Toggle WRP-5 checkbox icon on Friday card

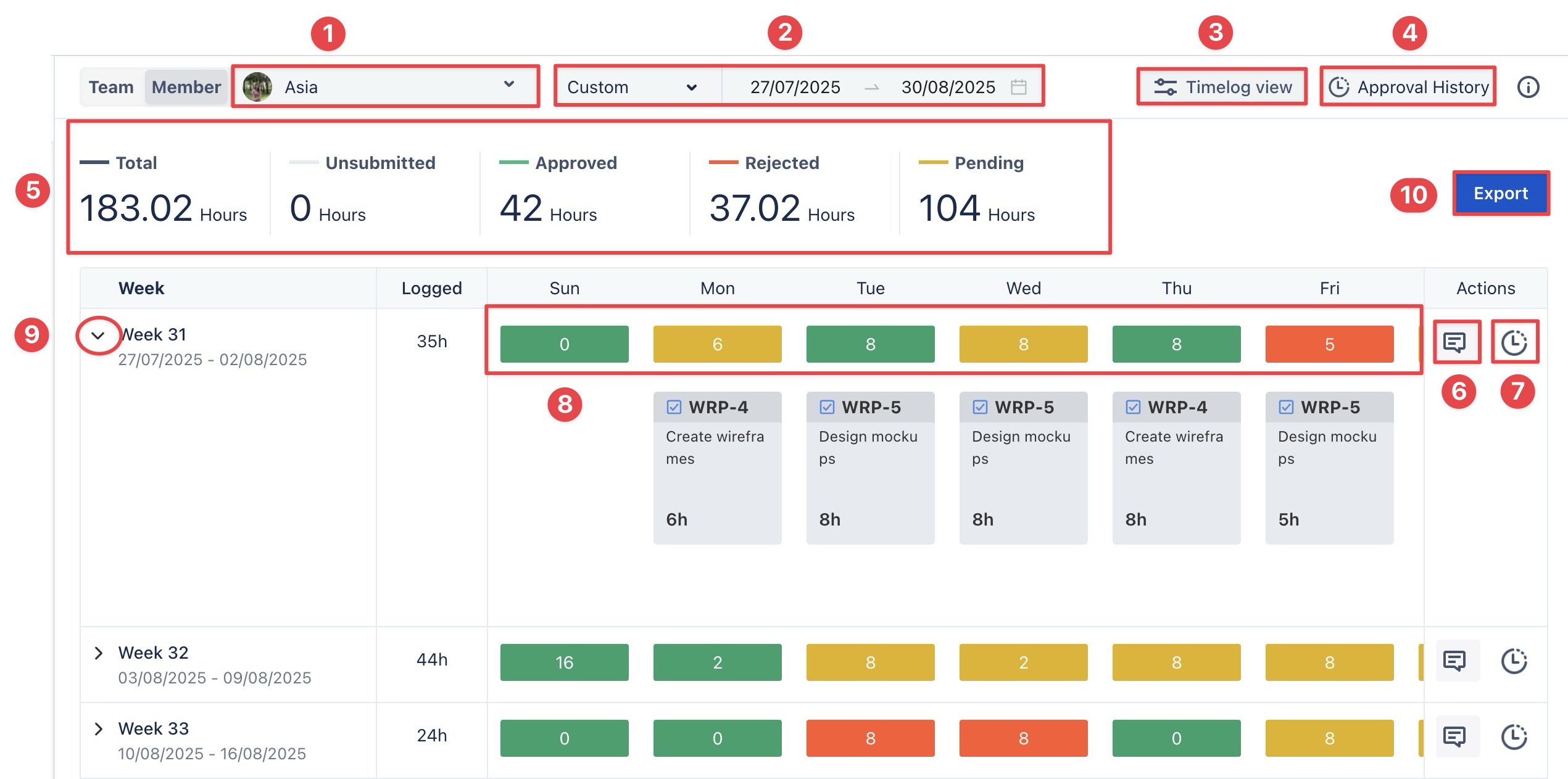1286,407
